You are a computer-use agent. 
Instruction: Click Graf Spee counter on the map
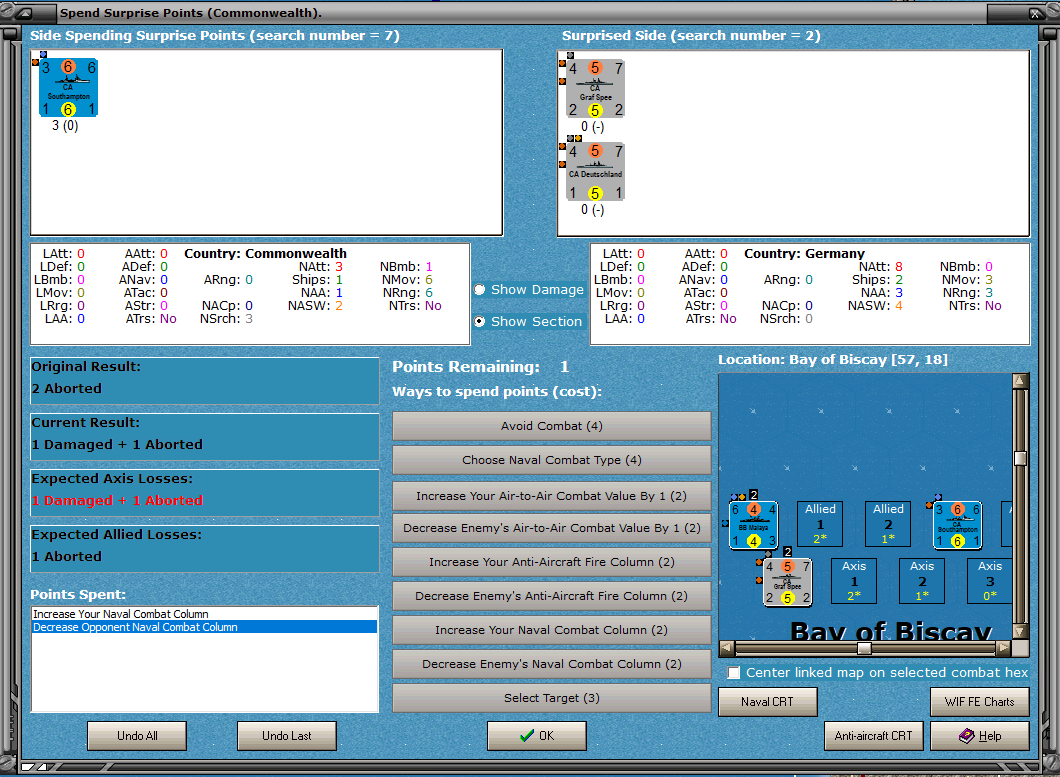click(x=788, y=582)
